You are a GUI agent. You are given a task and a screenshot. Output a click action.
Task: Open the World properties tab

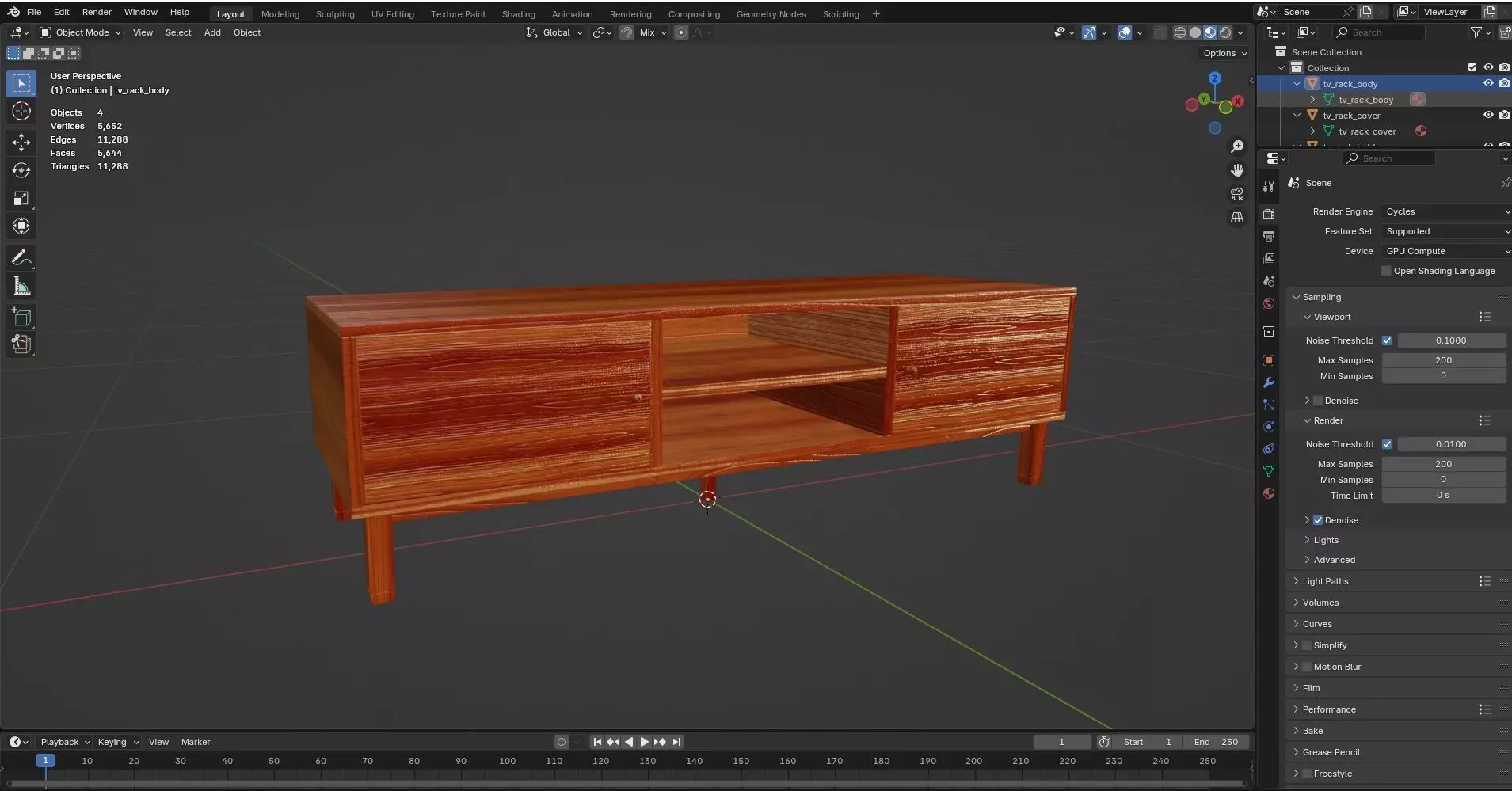1269,303
